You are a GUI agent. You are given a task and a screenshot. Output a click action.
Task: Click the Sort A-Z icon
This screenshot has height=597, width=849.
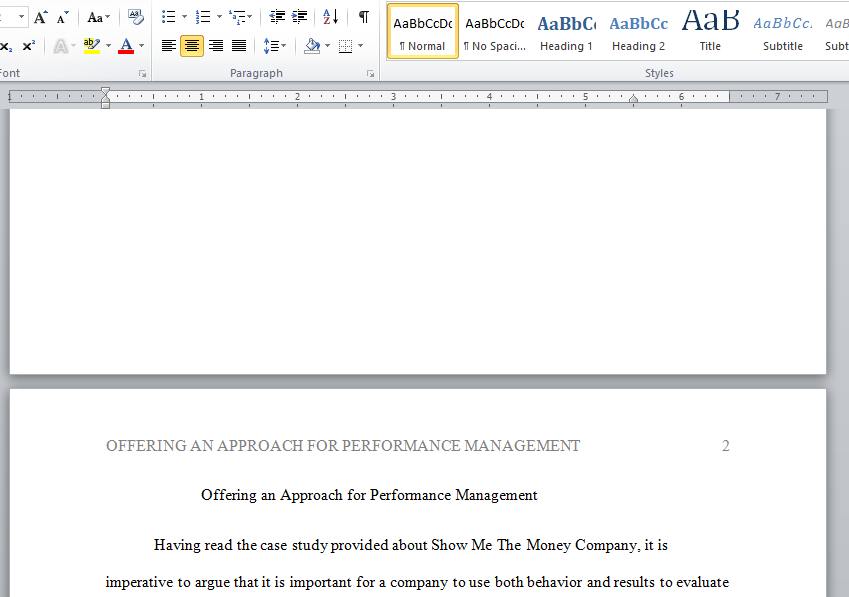point(330,17)
